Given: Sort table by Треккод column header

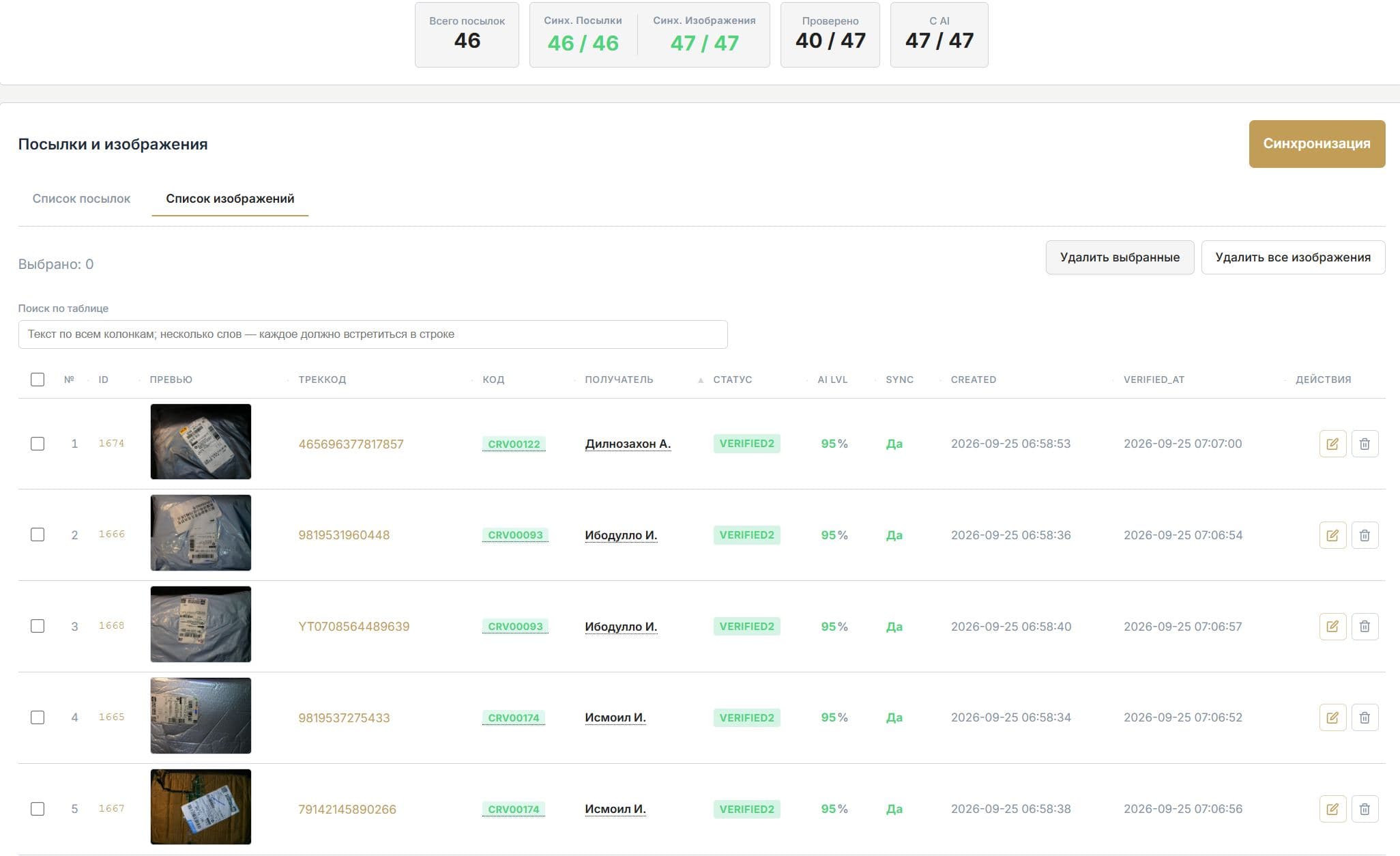Looking at the screenshot, I should click(x=322, y=380).
